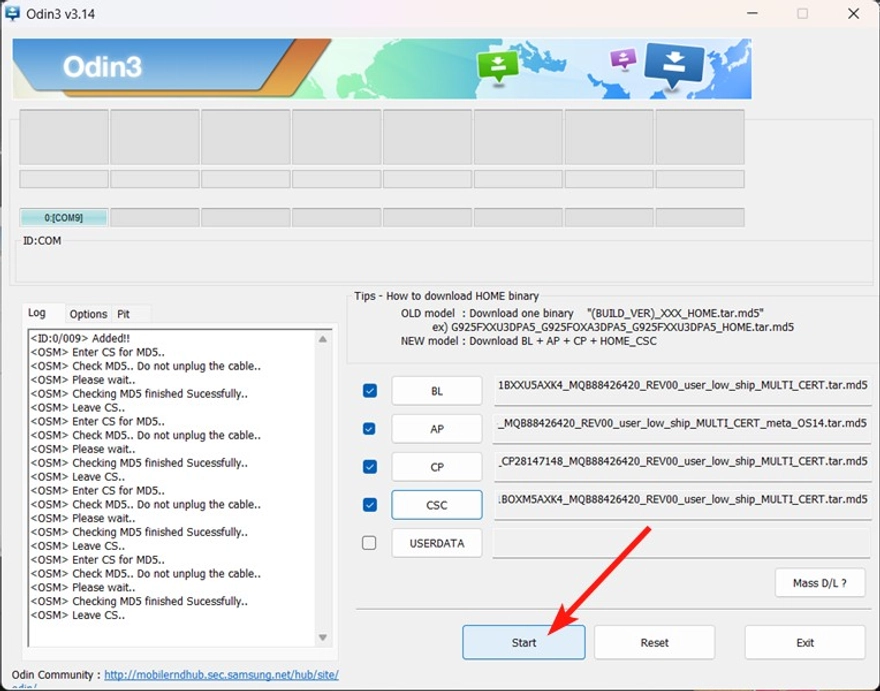Image resolution: width=880 pixels, height=691 pixels.
Task: Select the 0:[COM9] port indicator box
Action: tap(62, 216)
